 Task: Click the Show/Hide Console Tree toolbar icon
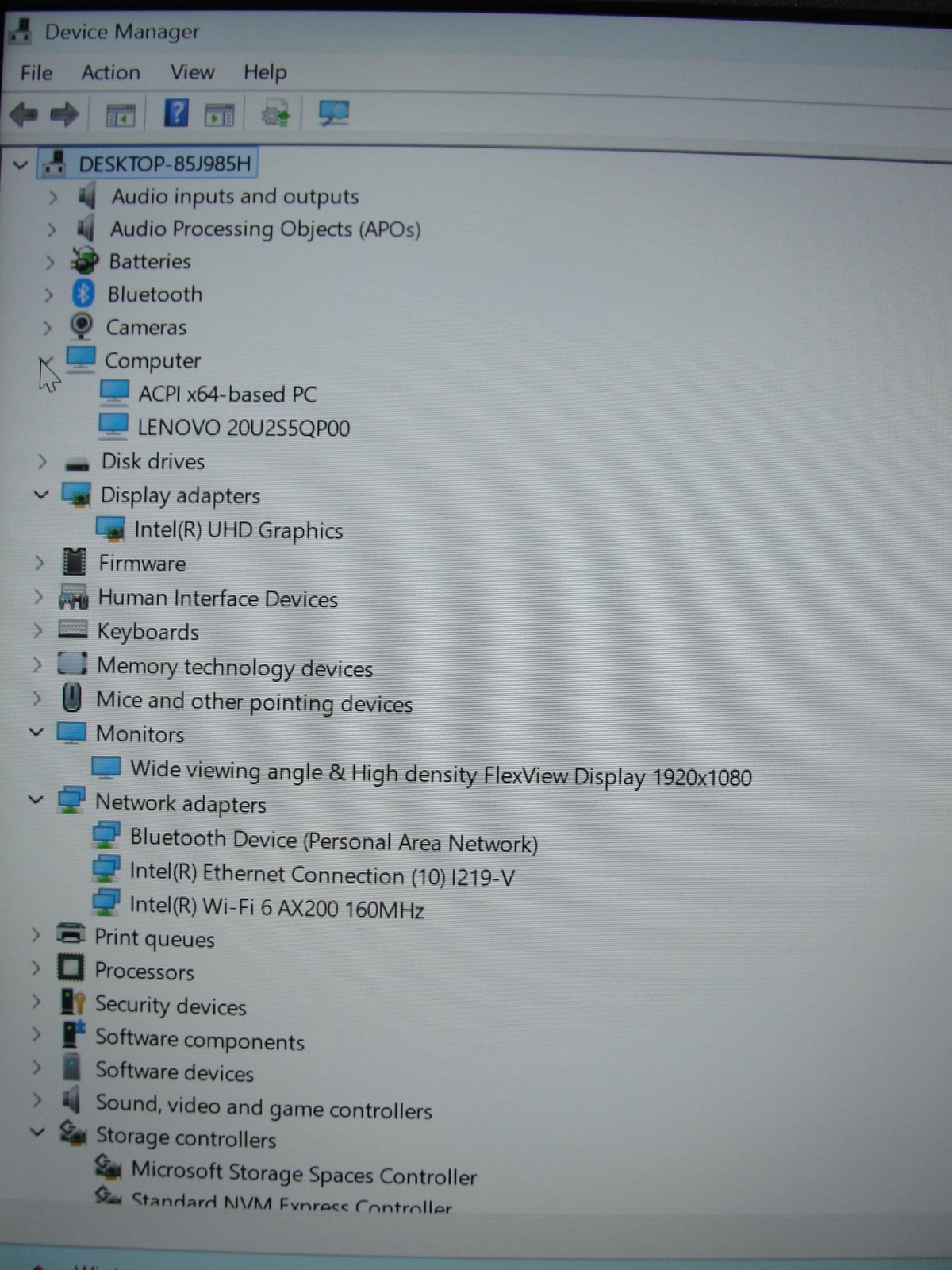pos(121,116)
